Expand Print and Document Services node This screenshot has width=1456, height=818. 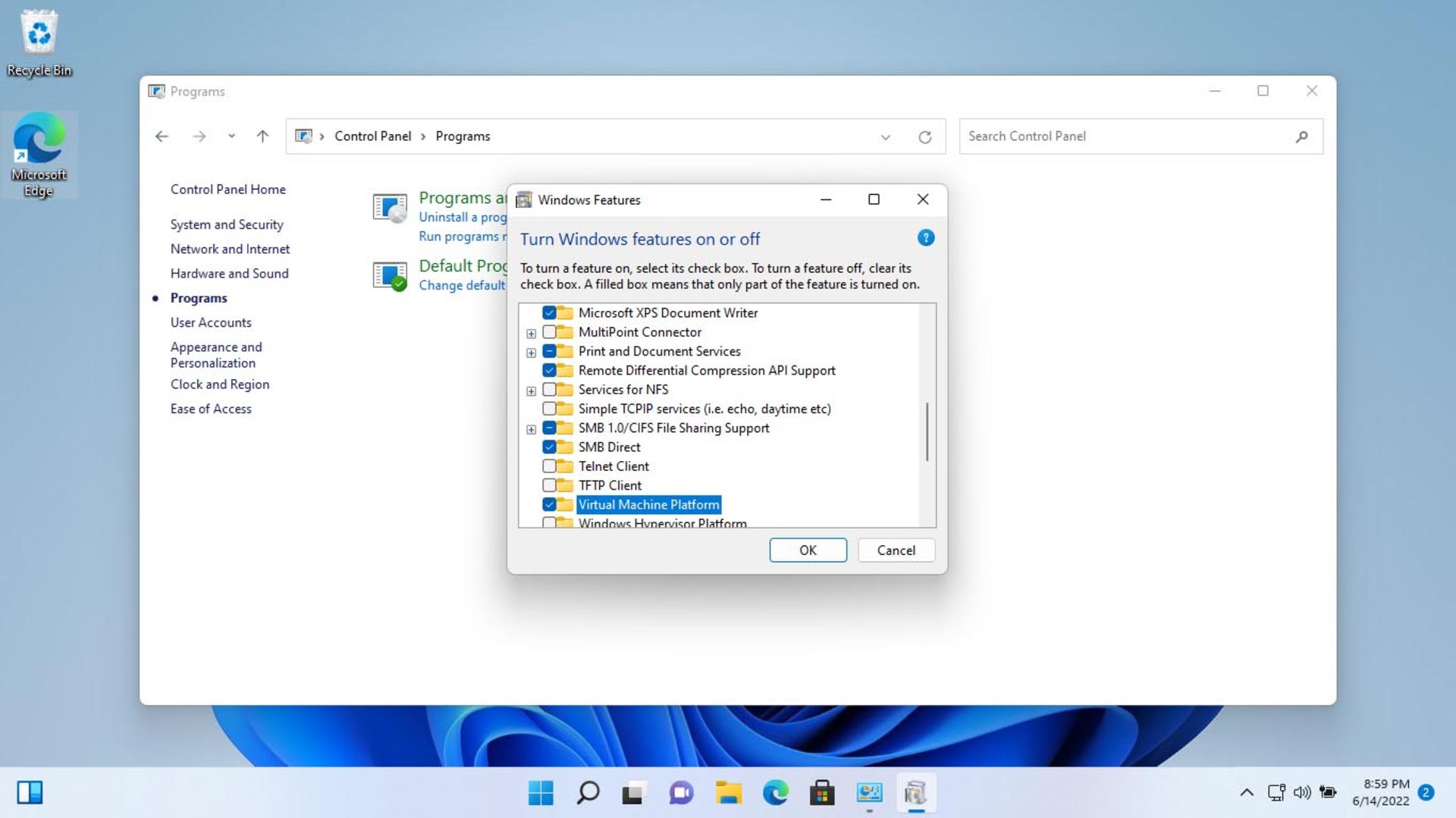click(x=531, y=353)
